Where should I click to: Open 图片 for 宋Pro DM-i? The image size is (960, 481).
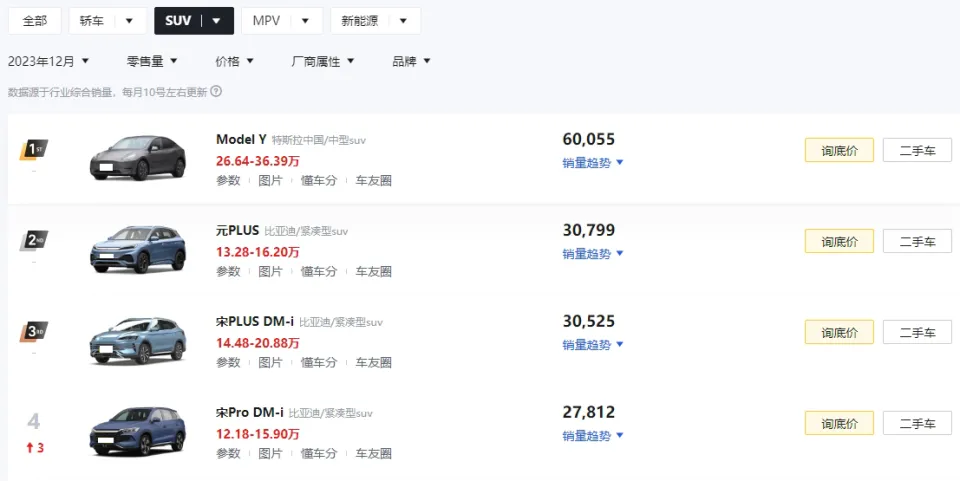(270, 453)
